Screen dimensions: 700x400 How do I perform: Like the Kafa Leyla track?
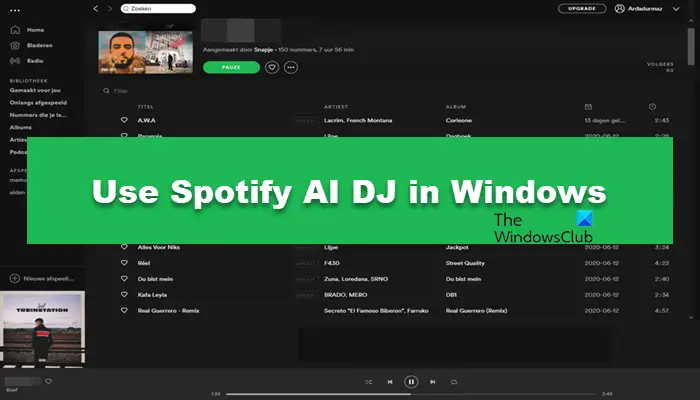click(124, 295)
